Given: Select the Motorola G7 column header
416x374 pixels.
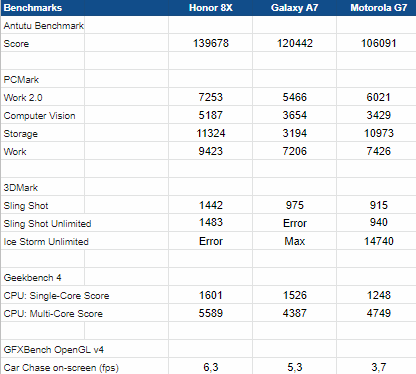Looking at the screenshot, I should [x=379, y=8].
